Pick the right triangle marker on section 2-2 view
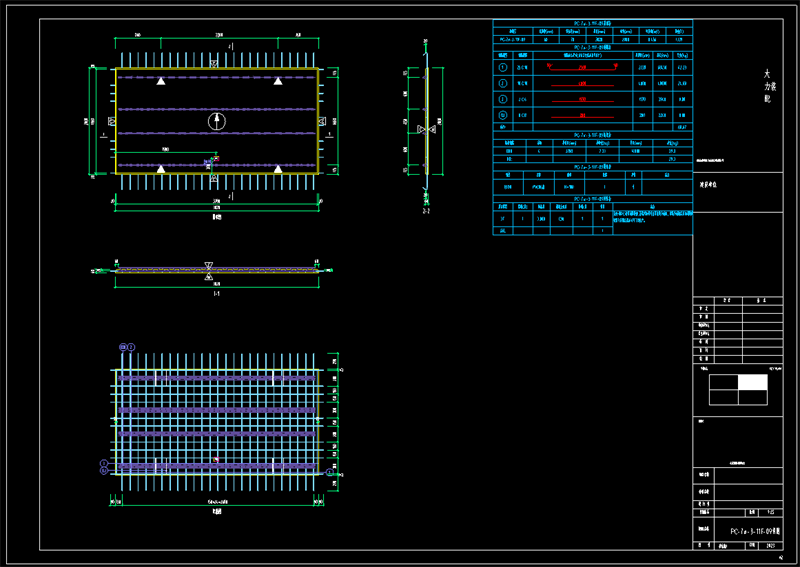This screenshot has height=567, width=800. point(432,129)
